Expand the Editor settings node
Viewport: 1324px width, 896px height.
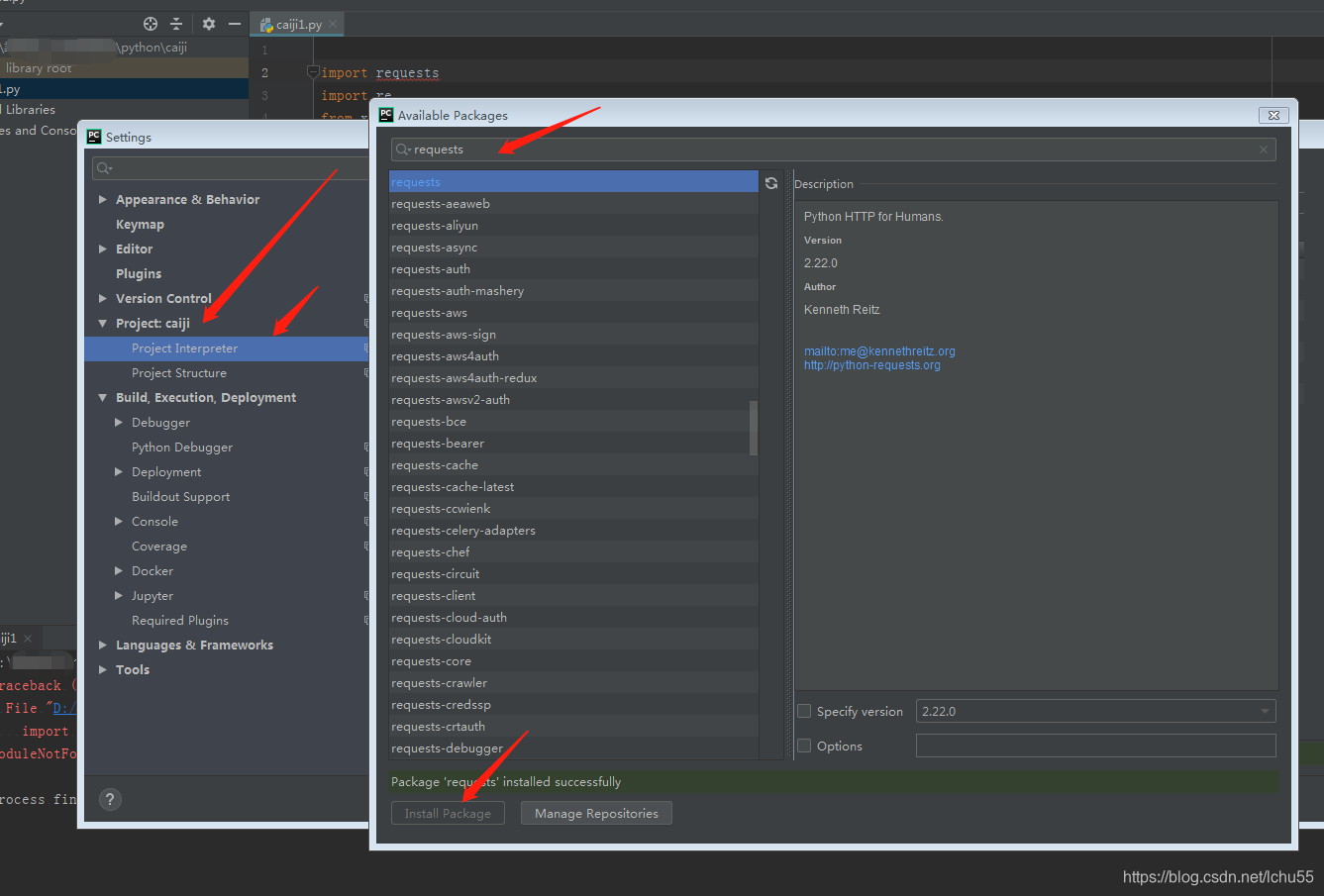[103, 249]
